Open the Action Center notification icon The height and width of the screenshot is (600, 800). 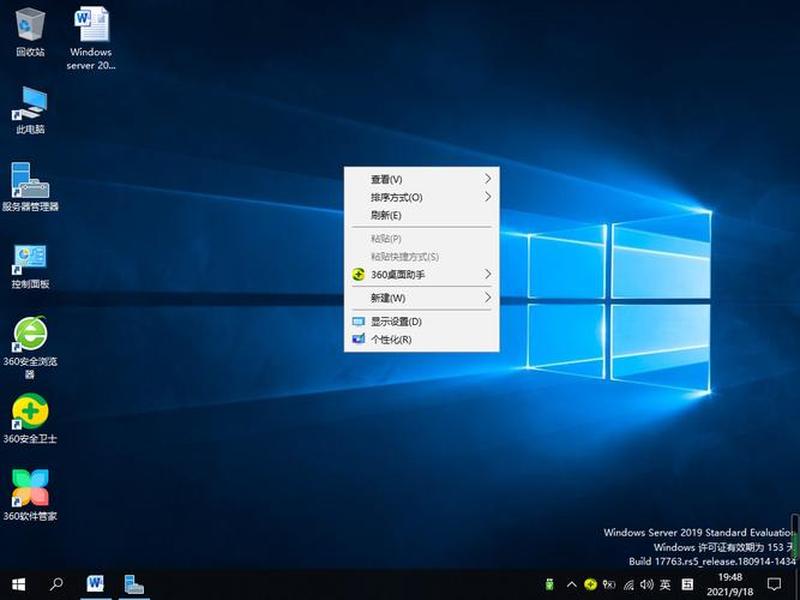tap(774, 584)
